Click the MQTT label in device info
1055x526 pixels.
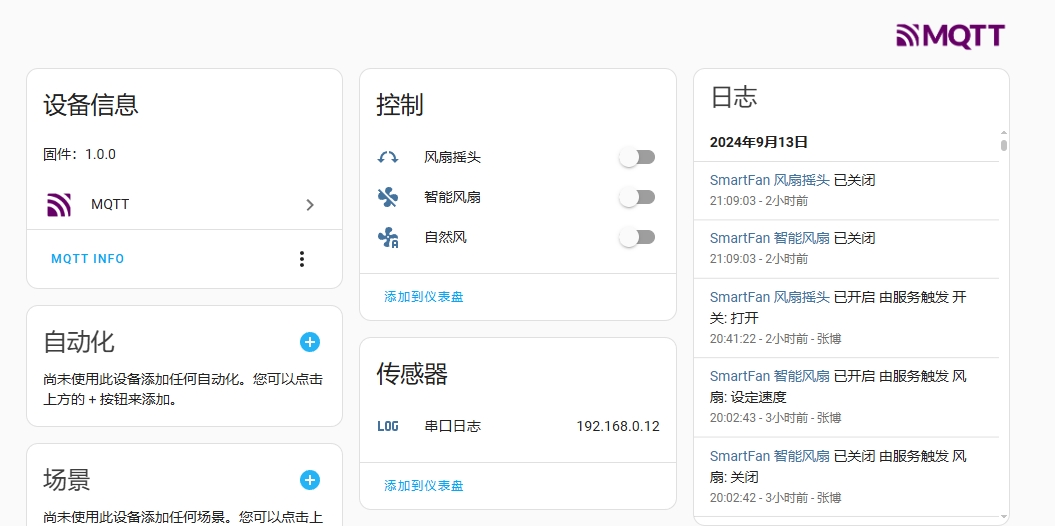pyautogui.click(x=110, y=204)
